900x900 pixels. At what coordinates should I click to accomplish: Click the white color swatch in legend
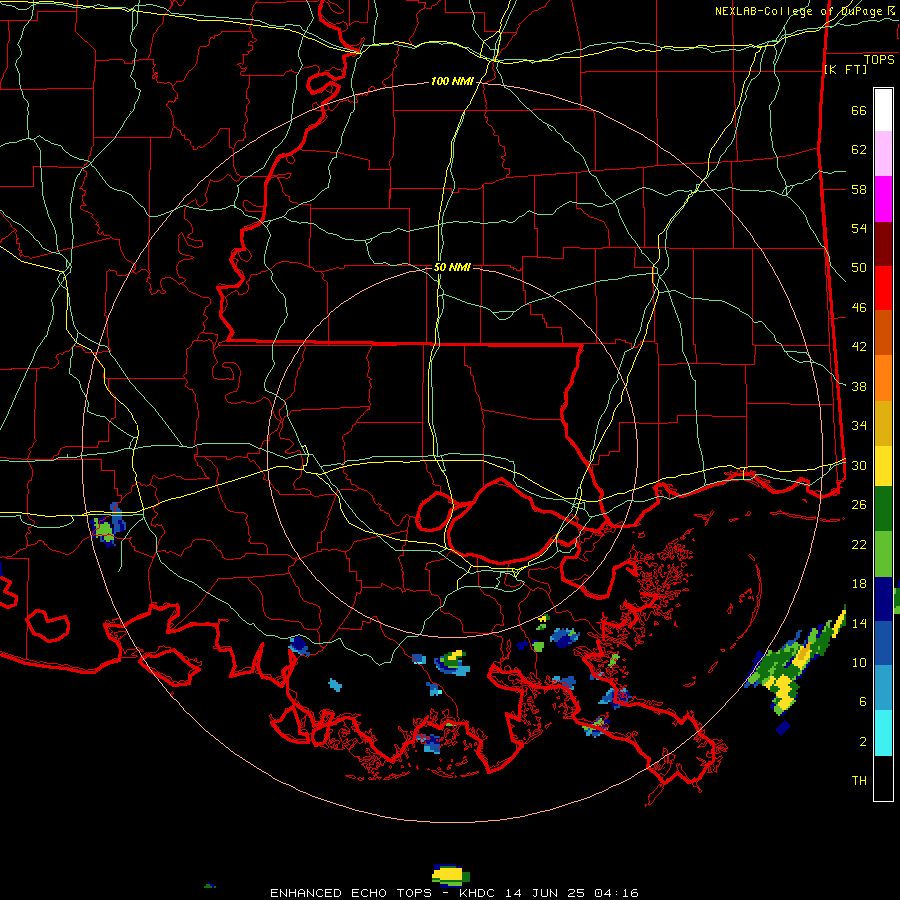click(x=883, y=110)
